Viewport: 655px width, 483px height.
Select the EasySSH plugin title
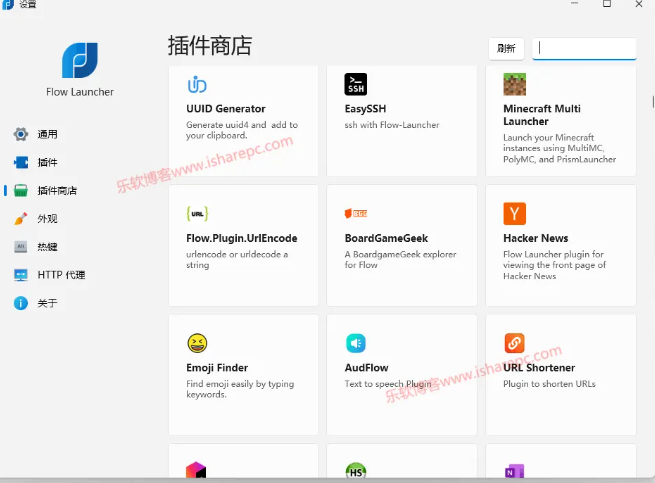click(365, 109)
